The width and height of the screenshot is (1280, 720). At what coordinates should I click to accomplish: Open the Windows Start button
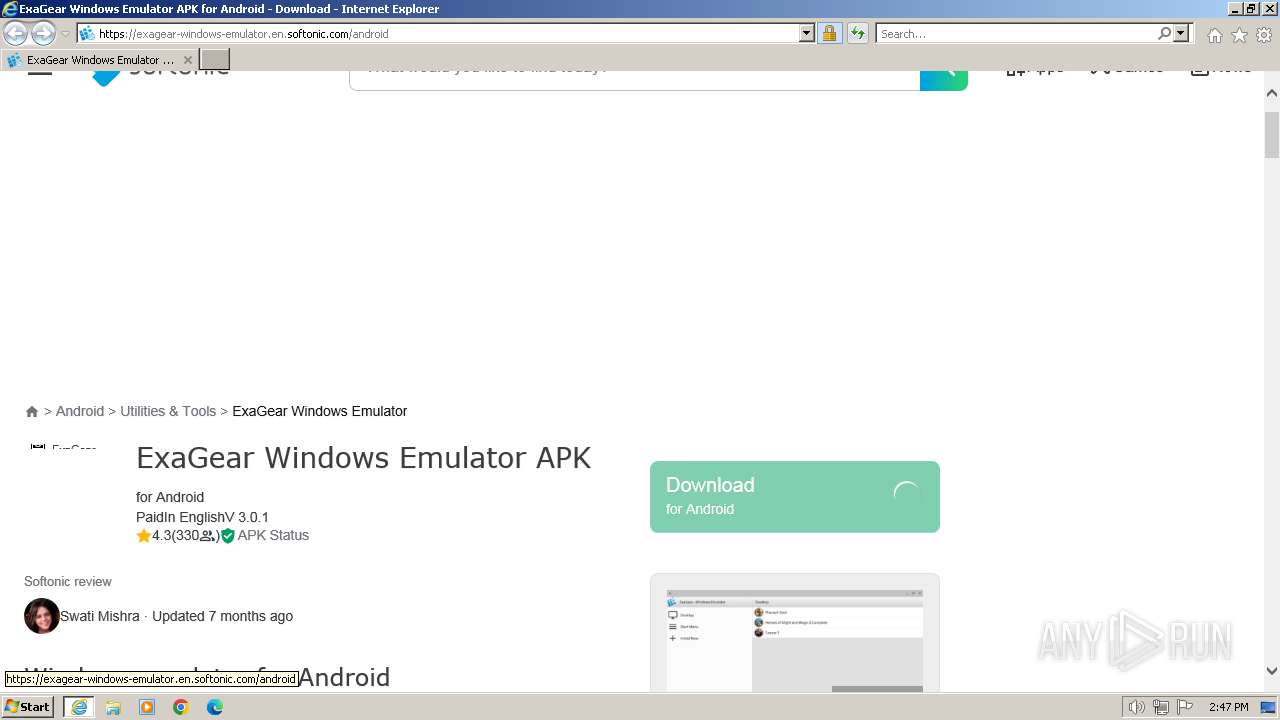(x=28, y=707)
